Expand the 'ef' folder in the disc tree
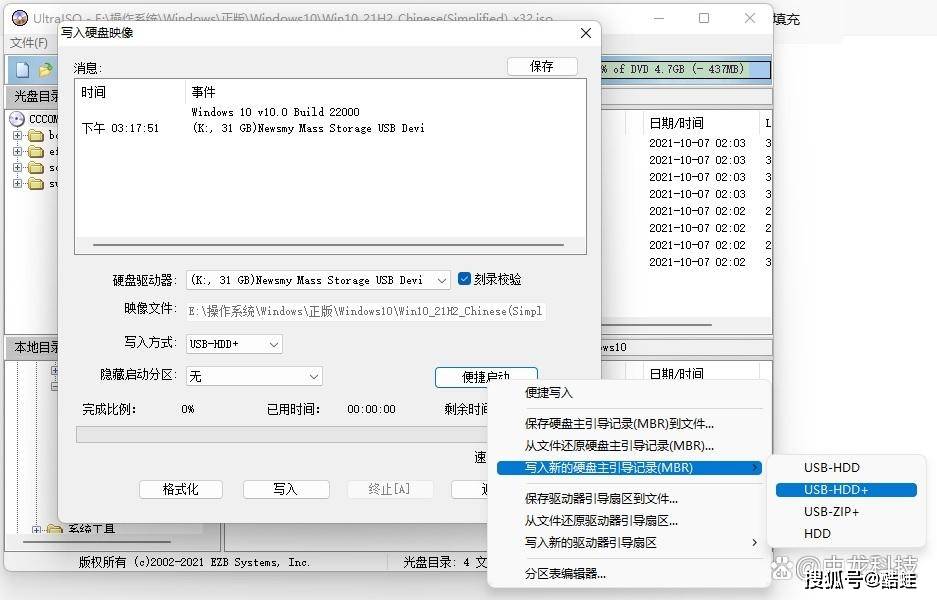 (17, 151)
